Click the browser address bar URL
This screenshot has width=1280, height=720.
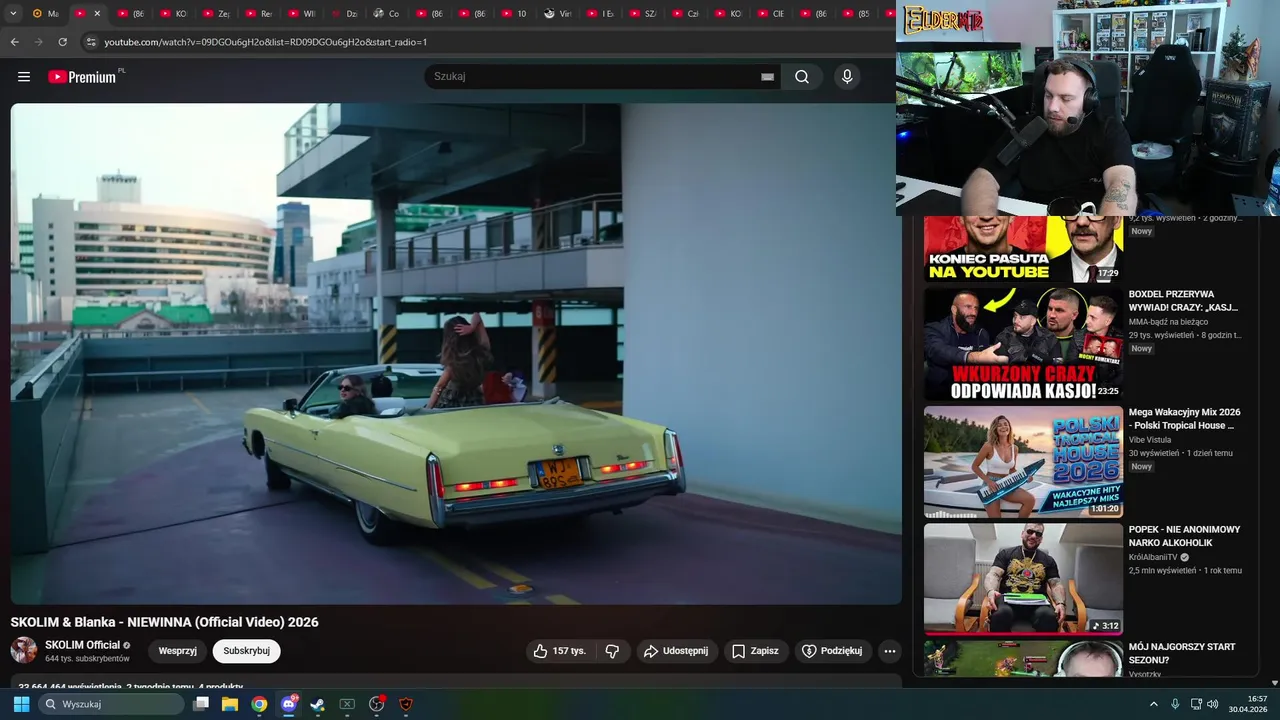(265, 42)
